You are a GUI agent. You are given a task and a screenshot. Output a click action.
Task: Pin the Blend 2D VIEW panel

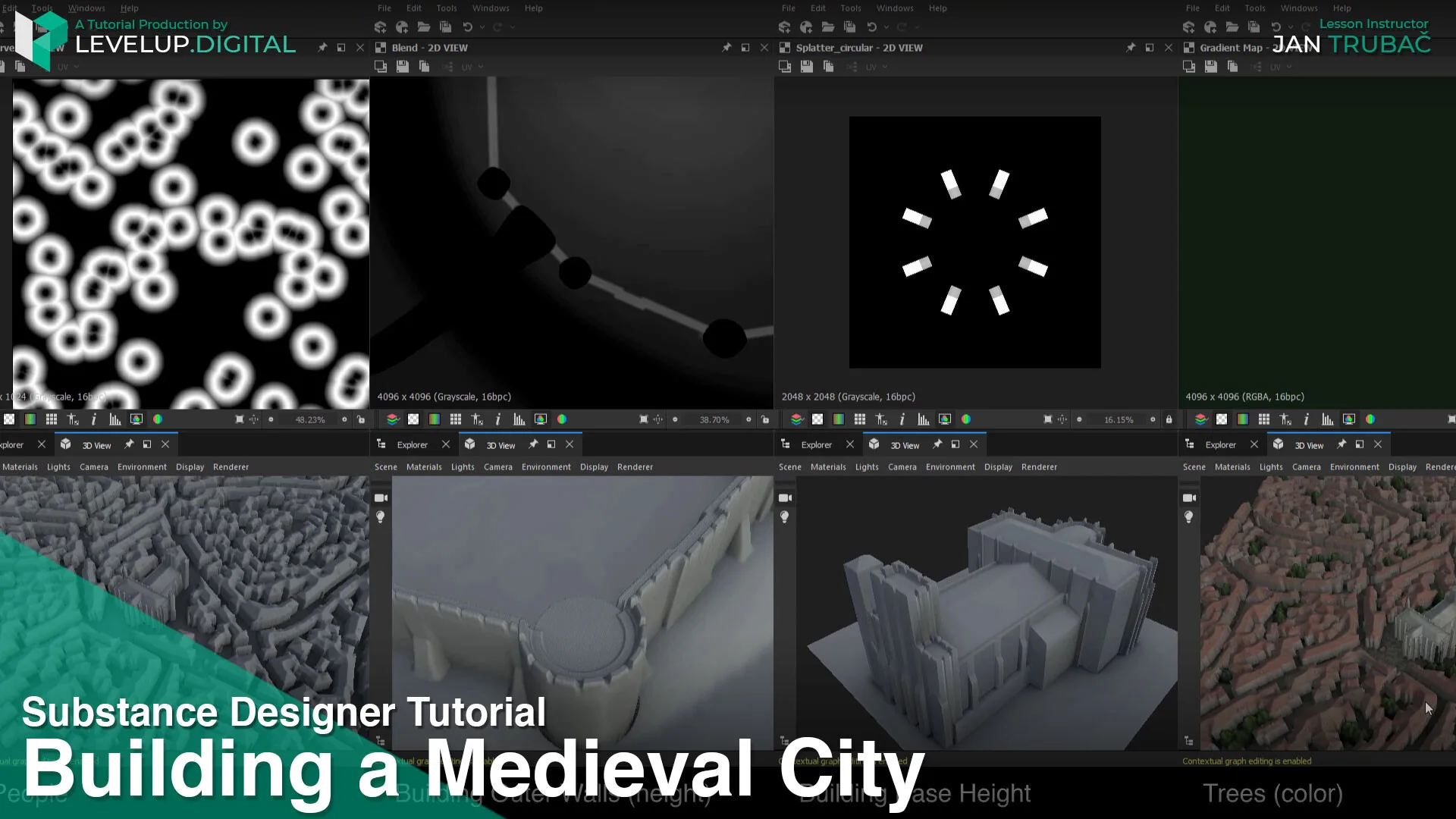726,47
